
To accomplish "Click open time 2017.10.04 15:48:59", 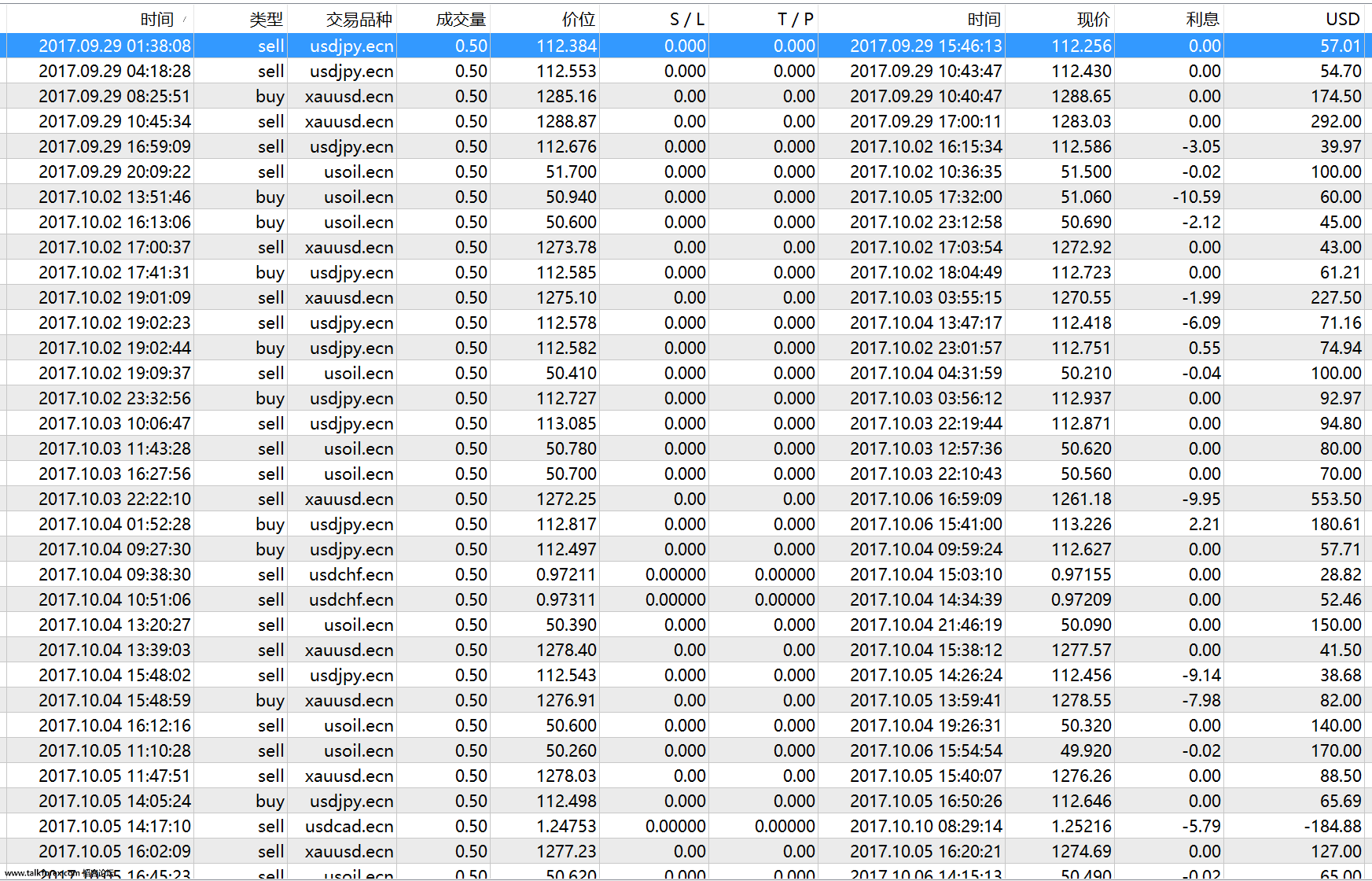I will click(115, 700).
